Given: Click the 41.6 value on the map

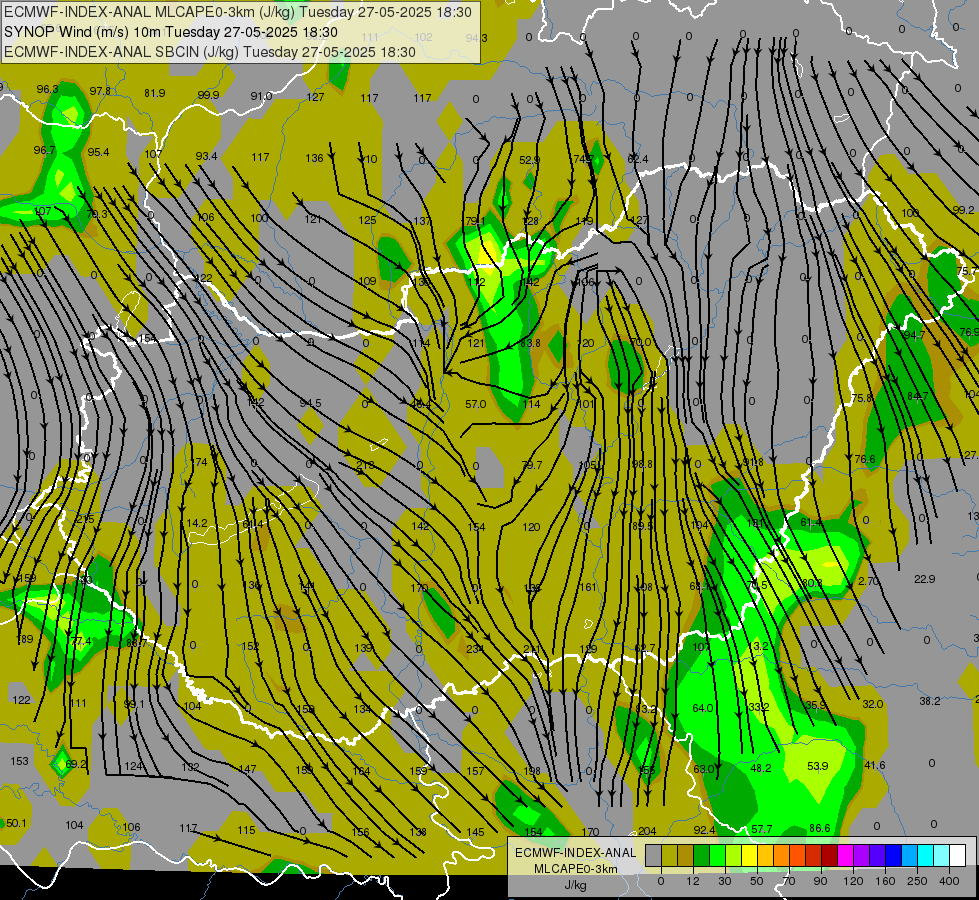Looking at the screenshot, I should (875, 765).
